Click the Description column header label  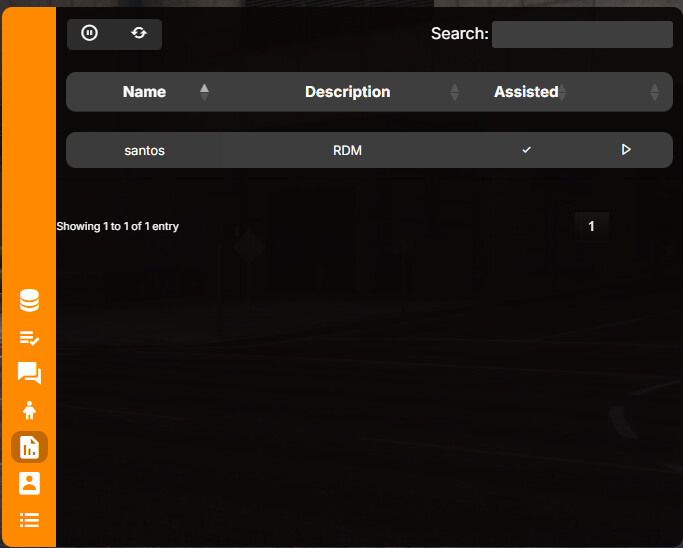[x=348, y=92]
